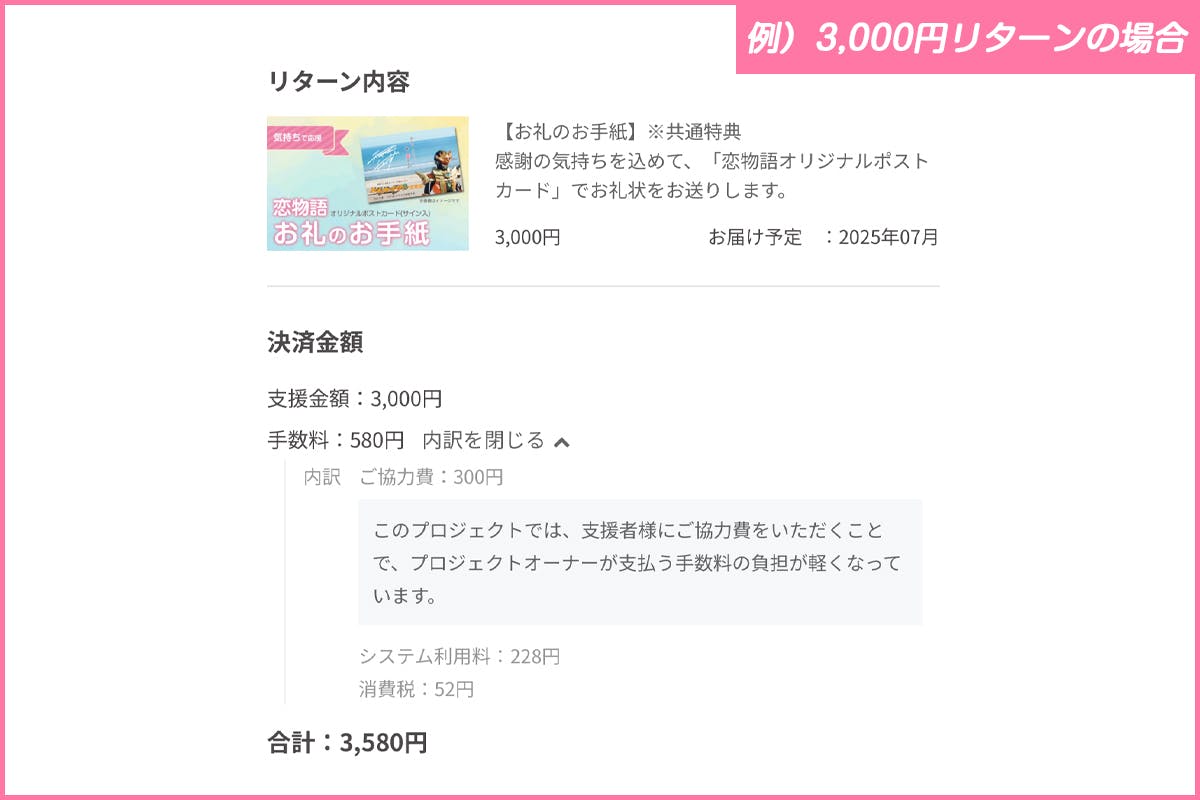Click the return description about postcard

[x=712, y=175]
